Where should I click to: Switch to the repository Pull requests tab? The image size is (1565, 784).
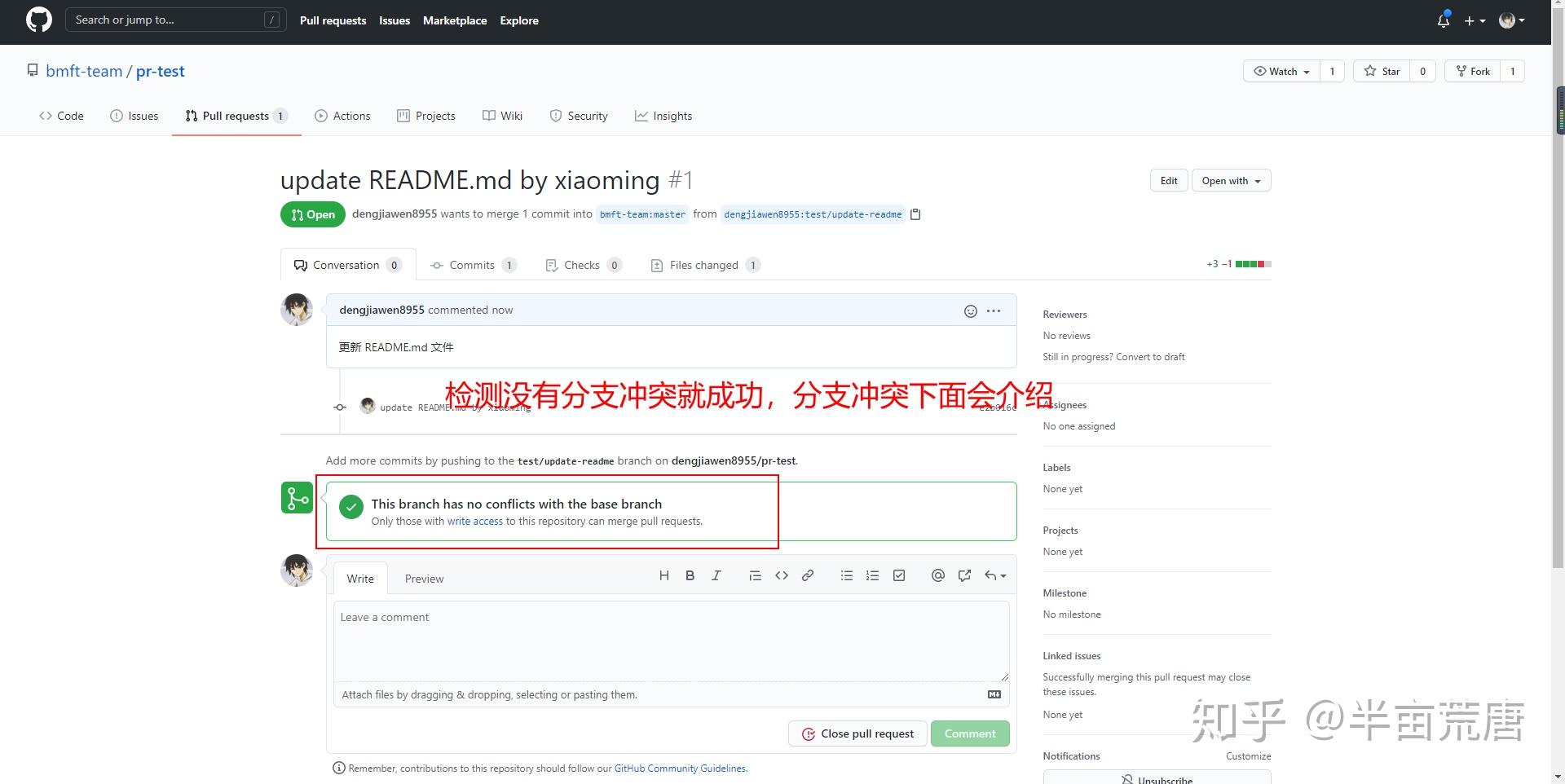click(x=236, y=116)
